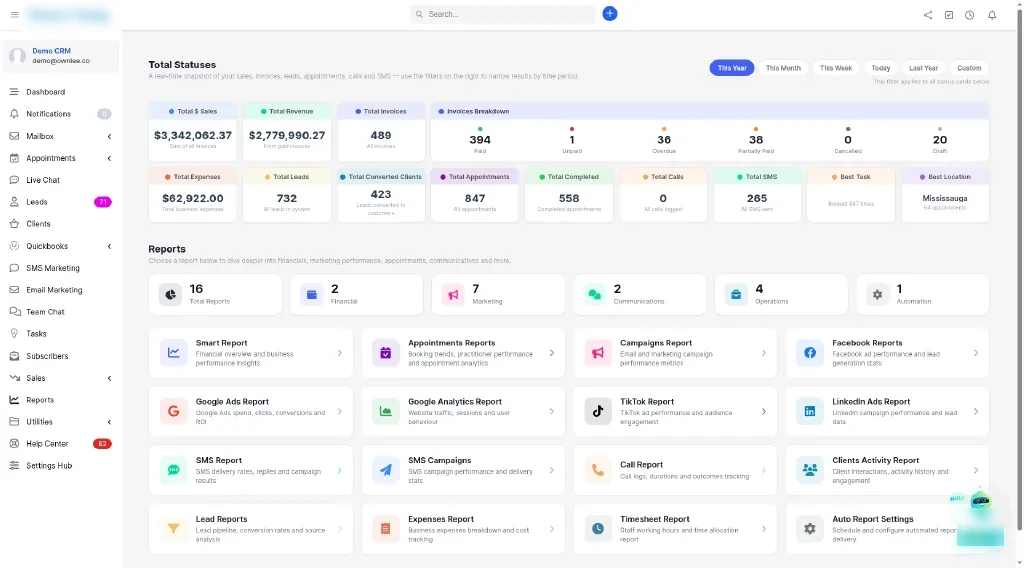This screenshot has height=568, width=1024.
Task: Select the Last Year filter
Action: [x=923, y=68]
